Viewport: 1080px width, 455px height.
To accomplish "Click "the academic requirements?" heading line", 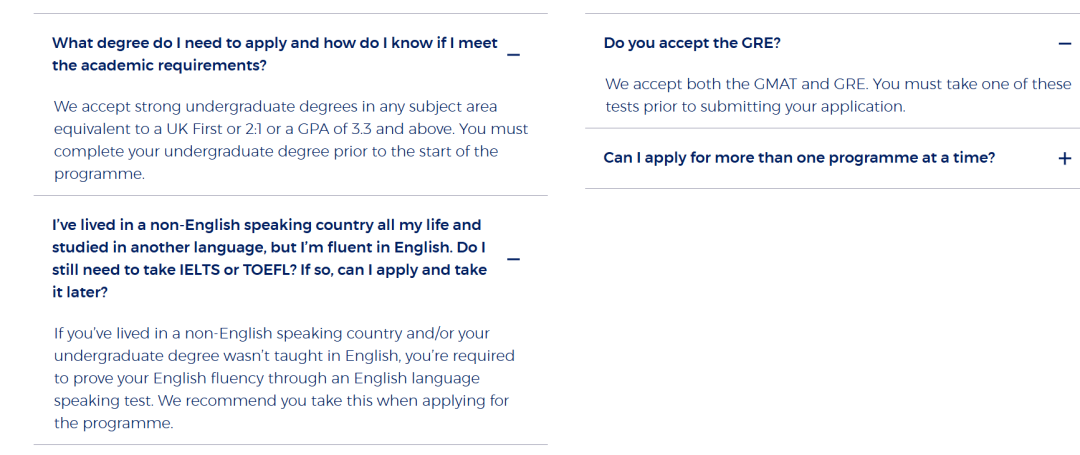I will point(159,65).
